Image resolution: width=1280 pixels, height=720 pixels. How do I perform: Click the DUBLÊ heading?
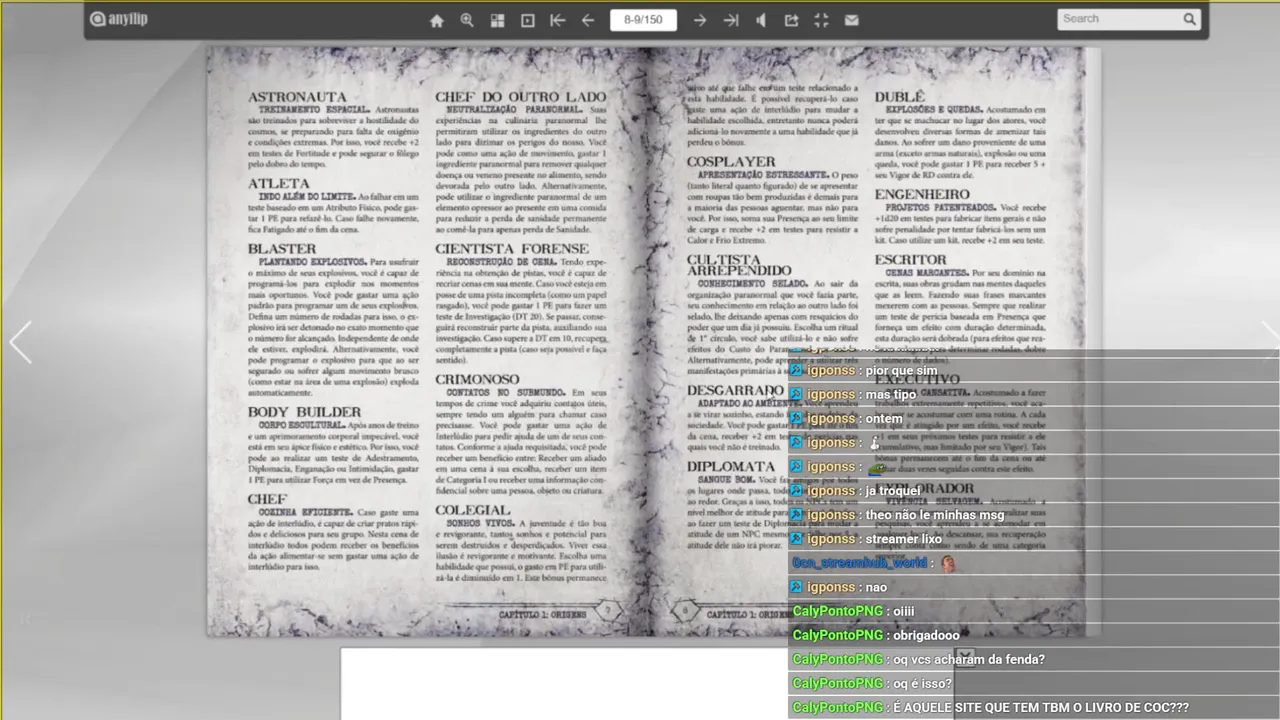[900, 97]
